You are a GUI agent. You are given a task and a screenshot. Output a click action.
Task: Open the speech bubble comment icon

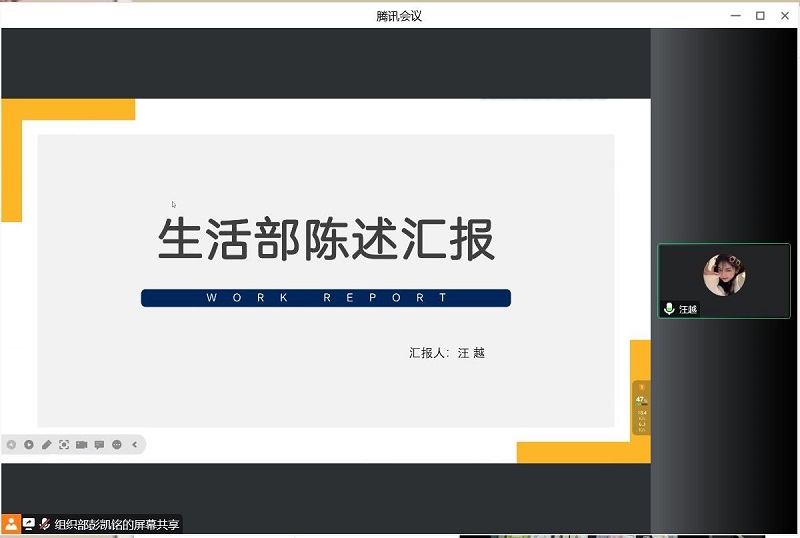[x=99, y=444]
